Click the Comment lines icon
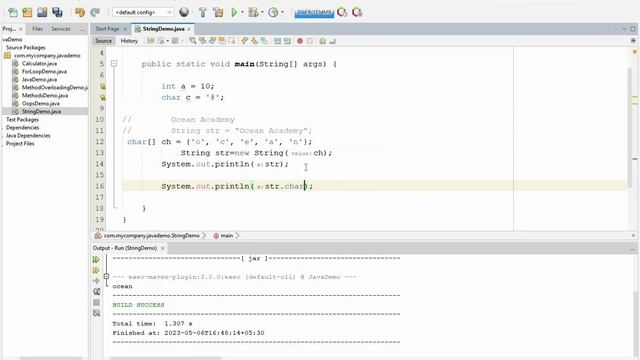Viewport: 640px width, 360px height. pyautogui.click(x=322, y=41)
